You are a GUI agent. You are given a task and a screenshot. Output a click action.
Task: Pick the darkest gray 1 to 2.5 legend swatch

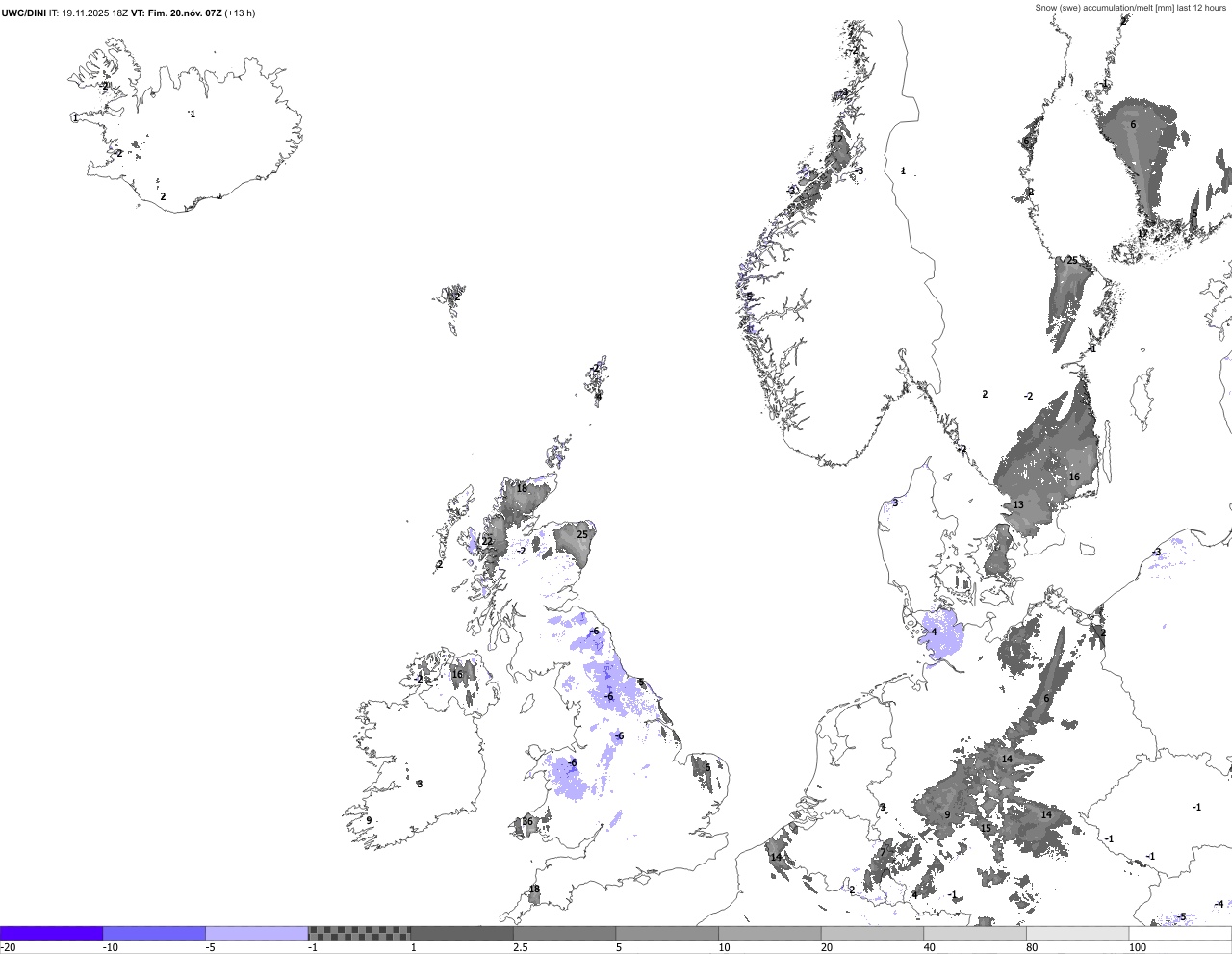click(462, 933)
